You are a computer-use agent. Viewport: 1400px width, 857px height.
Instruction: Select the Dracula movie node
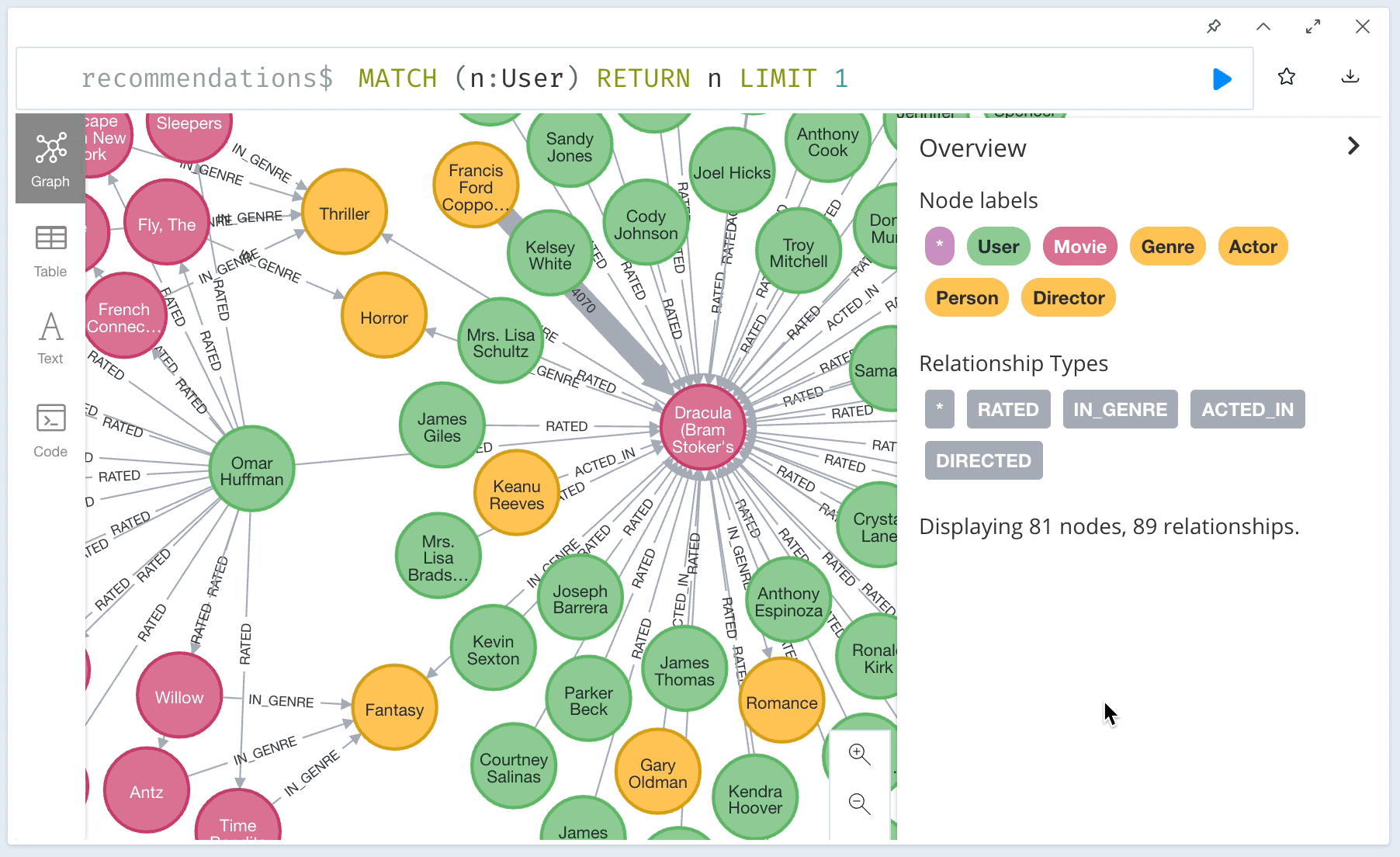(x=703, y=428)
